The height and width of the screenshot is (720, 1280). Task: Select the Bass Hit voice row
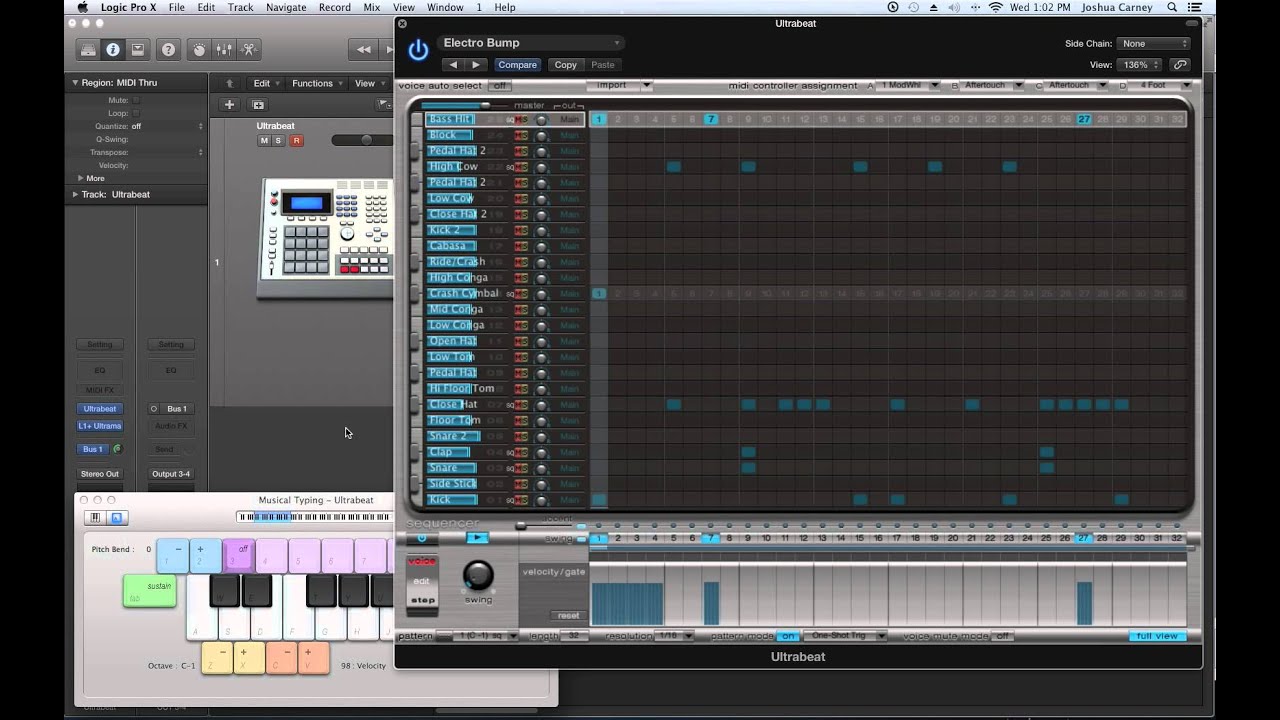pyautogui.click(x=506, y=119)
